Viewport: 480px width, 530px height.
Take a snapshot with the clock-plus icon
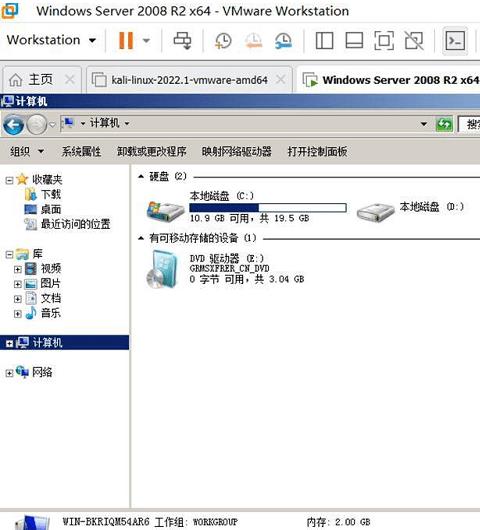(223, 41)
